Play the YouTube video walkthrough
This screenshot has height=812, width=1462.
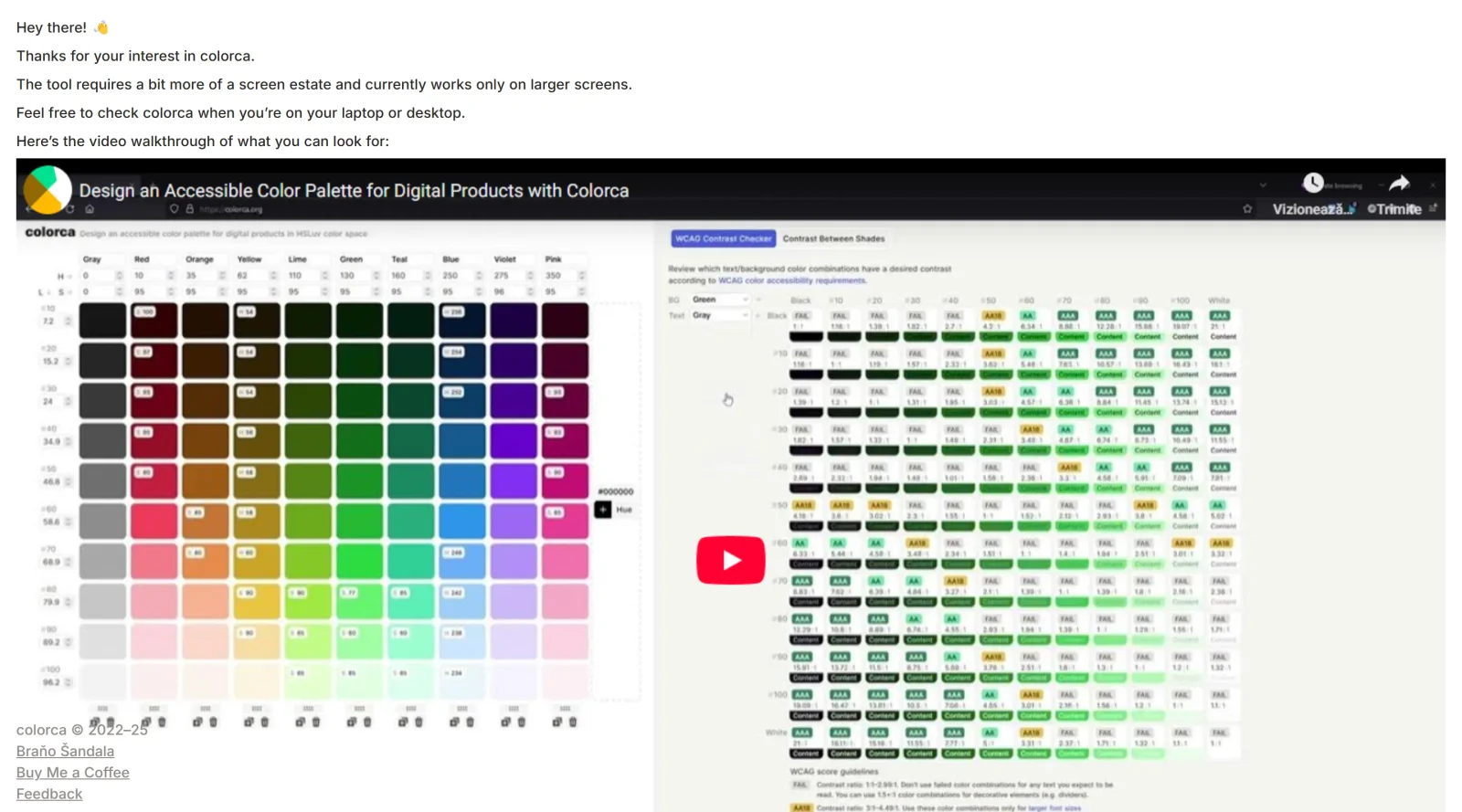pos(730,560)
